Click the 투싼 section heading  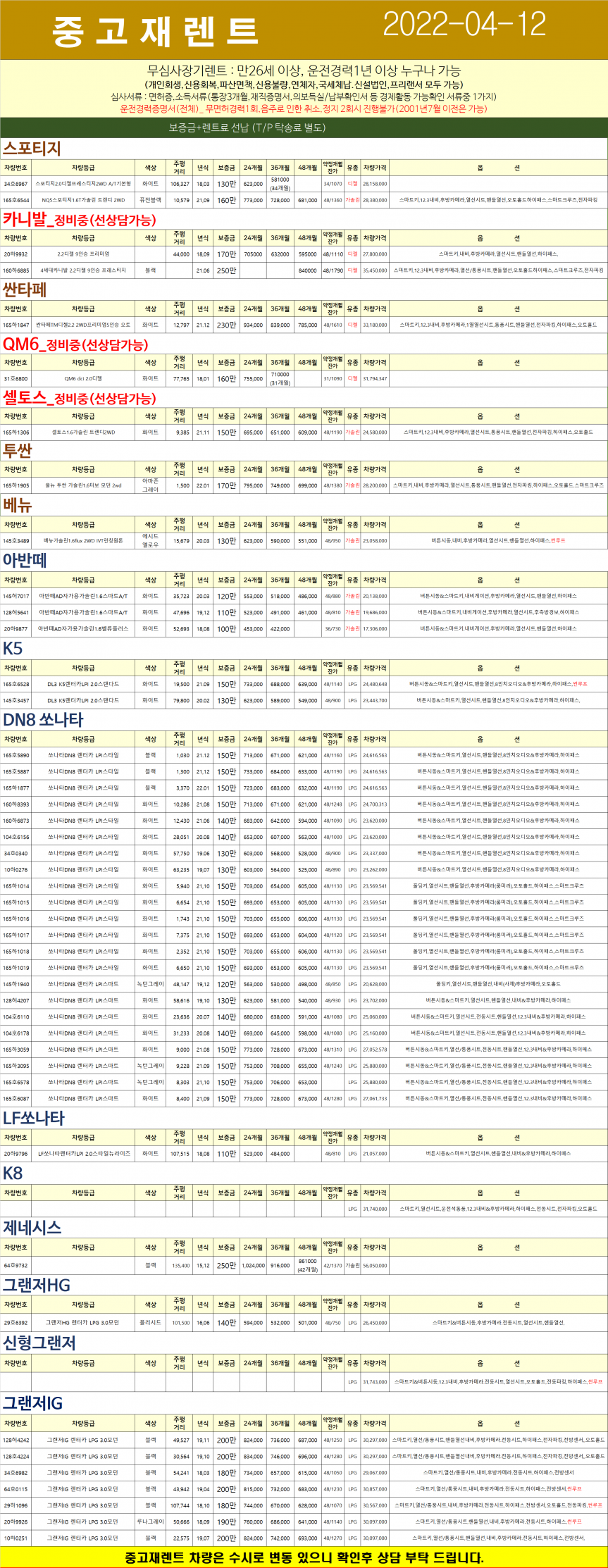[18, 450]
